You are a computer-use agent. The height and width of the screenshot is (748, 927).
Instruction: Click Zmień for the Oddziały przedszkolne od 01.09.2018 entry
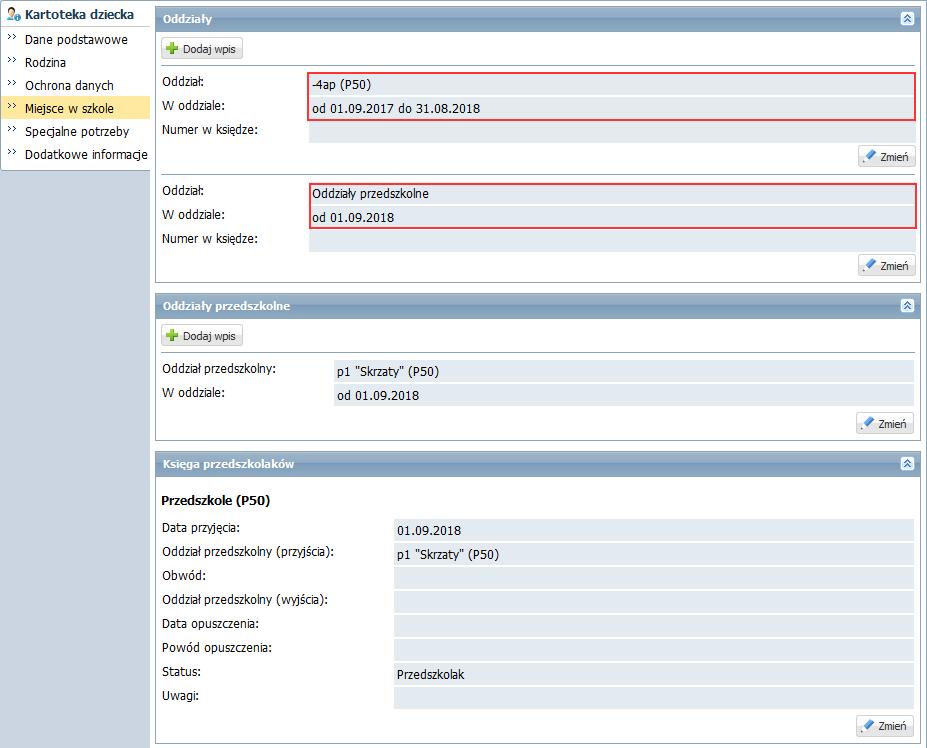coord(886,265)
